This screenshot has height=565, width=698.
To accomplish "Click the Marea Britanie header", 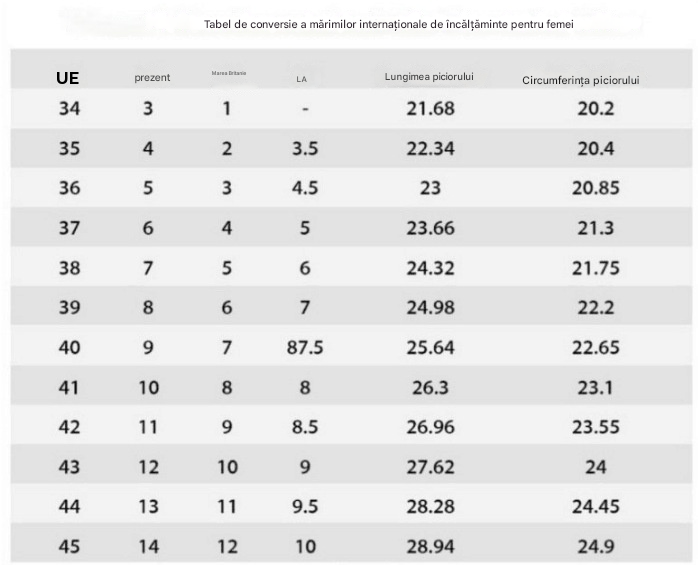I will [229, 73].
